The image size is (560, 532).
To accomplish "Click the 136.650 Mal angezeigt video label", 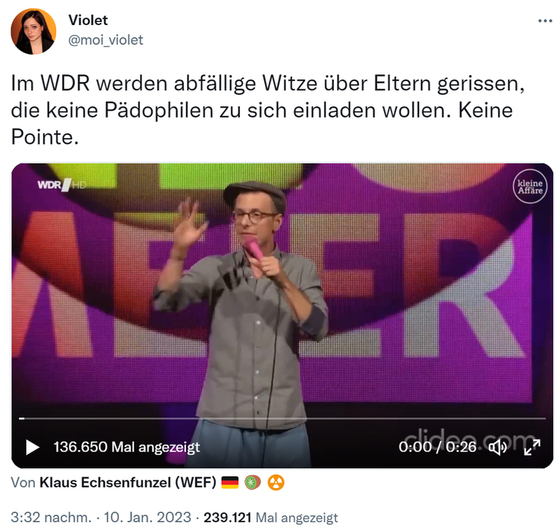I will [x=127, y=447].
